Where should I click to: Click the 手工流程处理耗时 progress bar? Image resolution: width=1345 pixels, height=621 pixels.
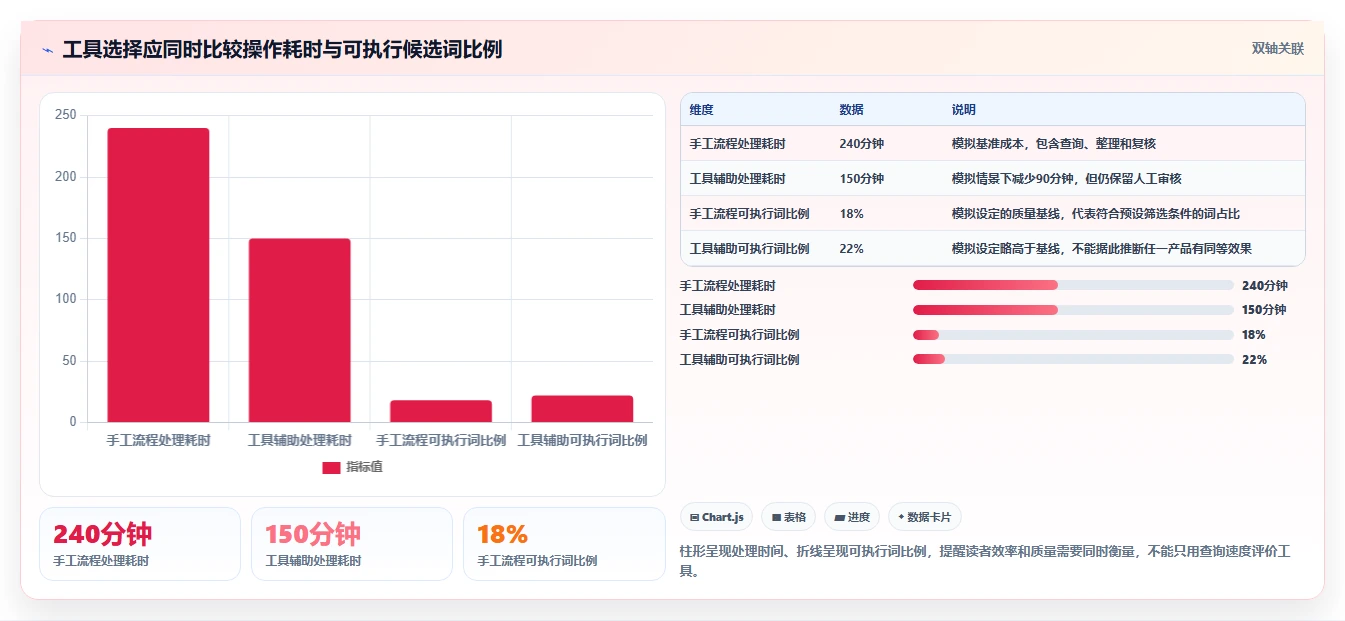tap(1073, 285)
